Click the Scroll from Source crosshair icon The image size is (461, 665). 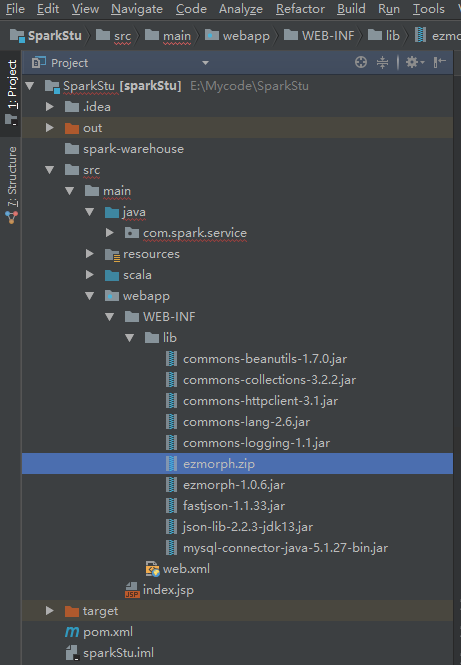click(360, 62)
